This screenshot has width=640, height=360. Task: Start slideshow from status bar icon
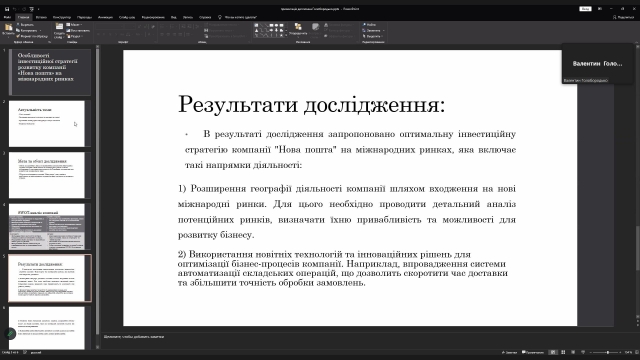click(583, 352)
